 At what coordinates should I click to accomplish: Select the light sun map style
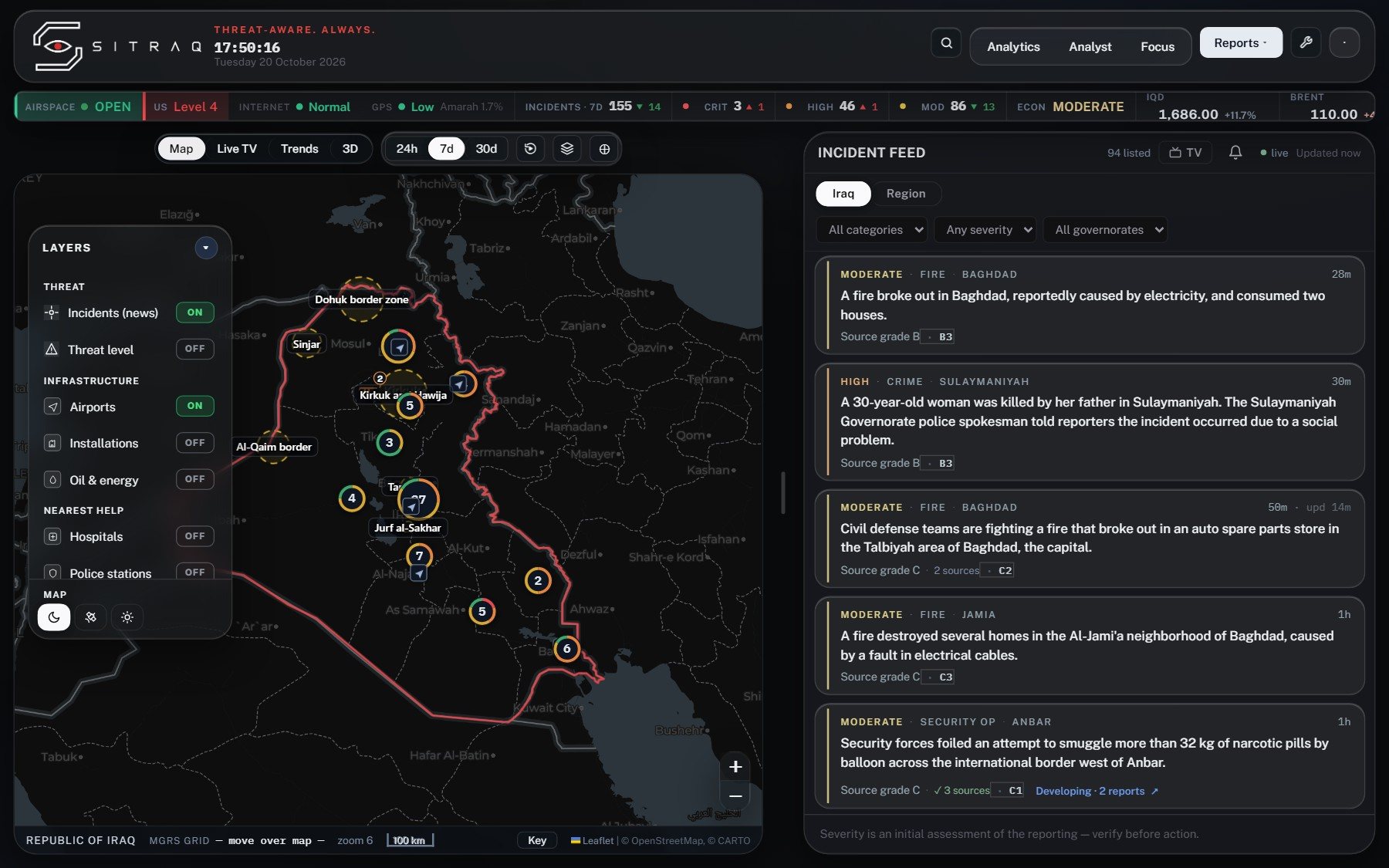(x=127, y=617)
